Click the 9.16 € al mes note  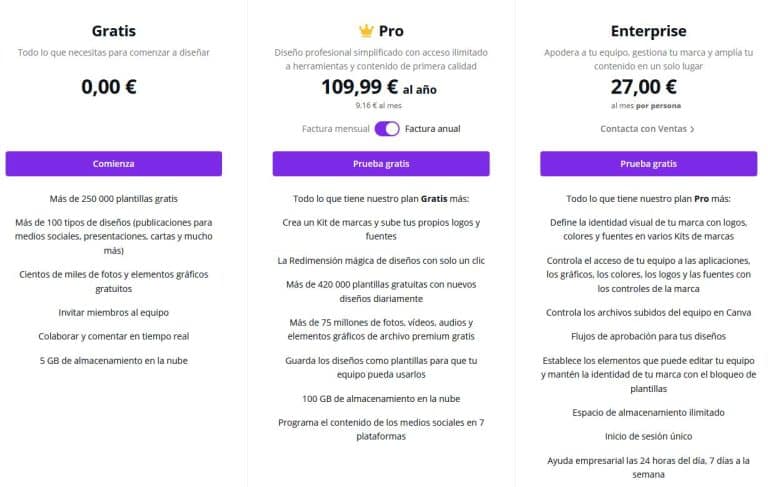pos(380,104)
